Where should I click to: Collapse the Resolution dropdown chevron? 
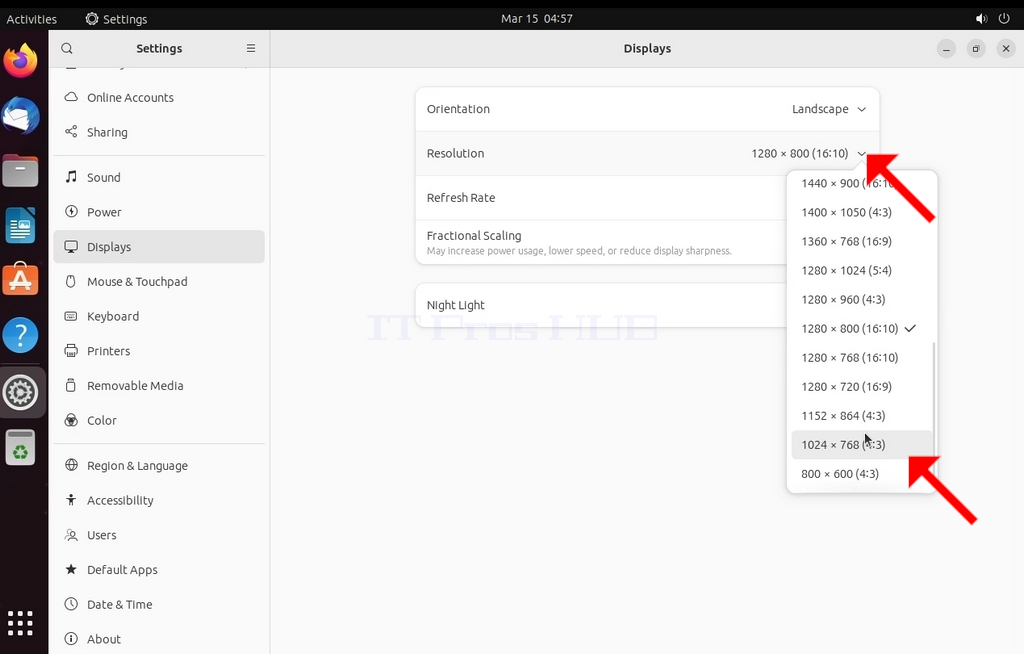[x=861, y=154]
